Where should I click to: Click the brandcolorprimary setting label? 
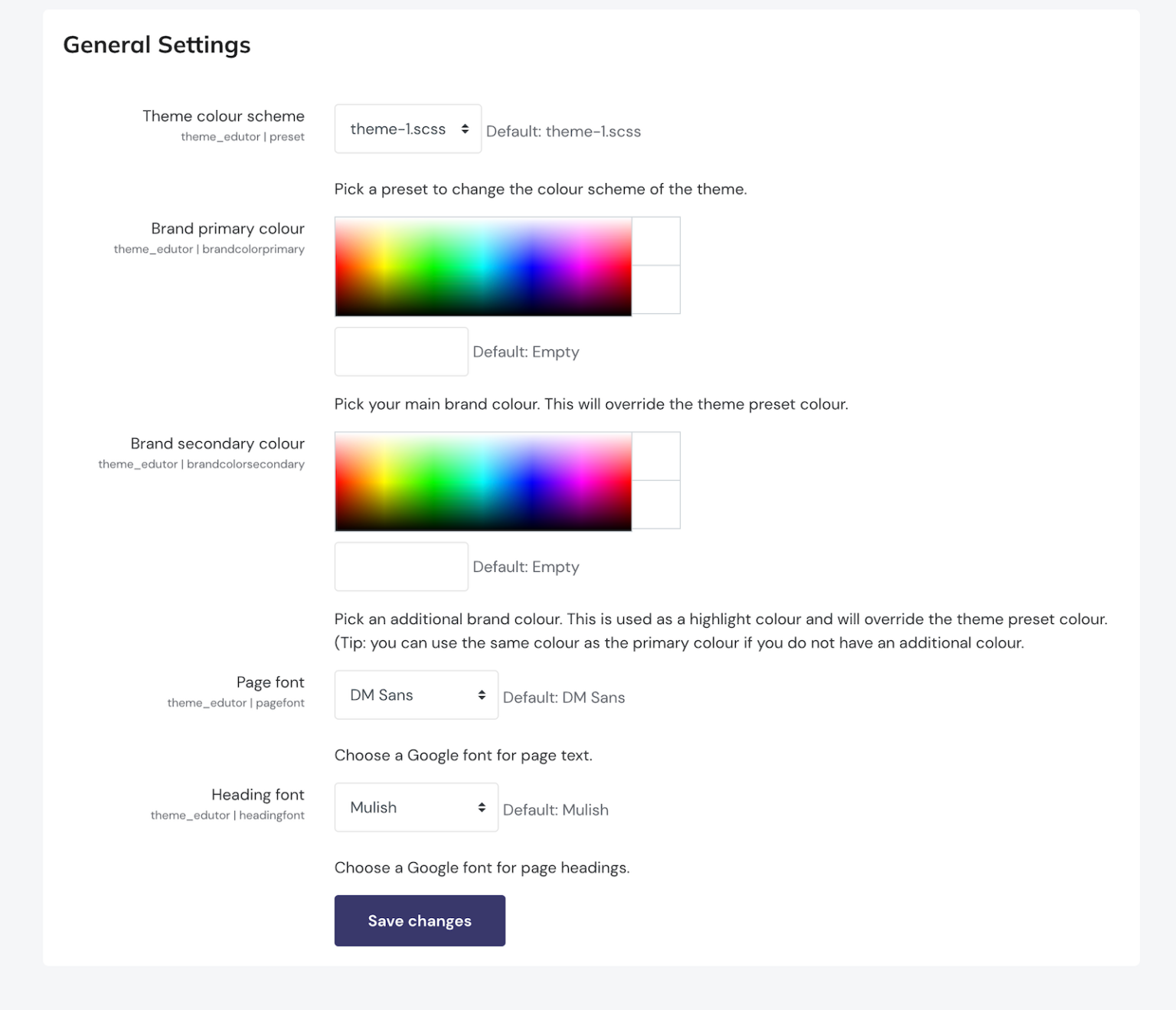point(208,249)
